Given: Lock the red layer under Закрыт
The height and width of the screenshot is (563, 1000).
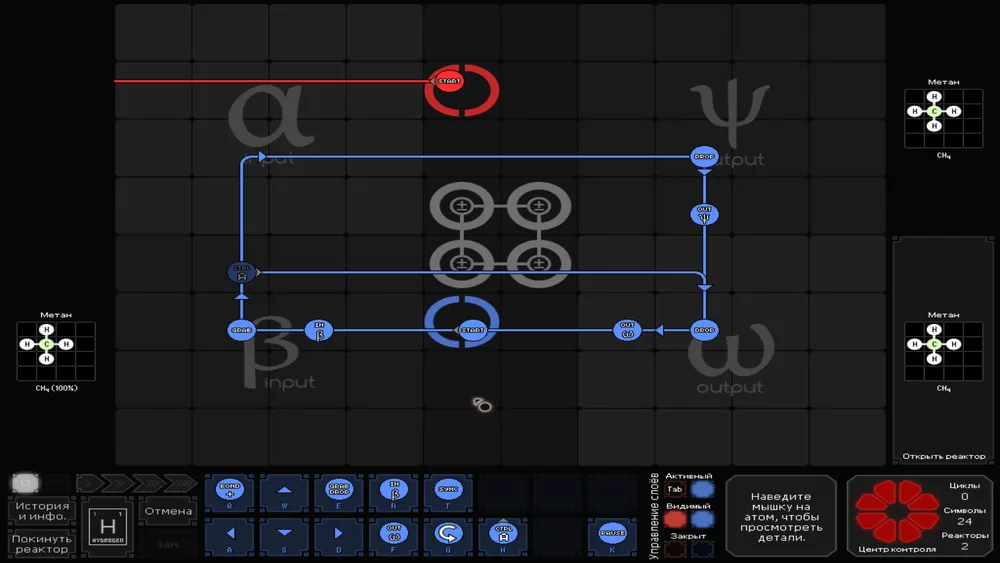Looking at the screenshot, I should click(x=675, y=548).
